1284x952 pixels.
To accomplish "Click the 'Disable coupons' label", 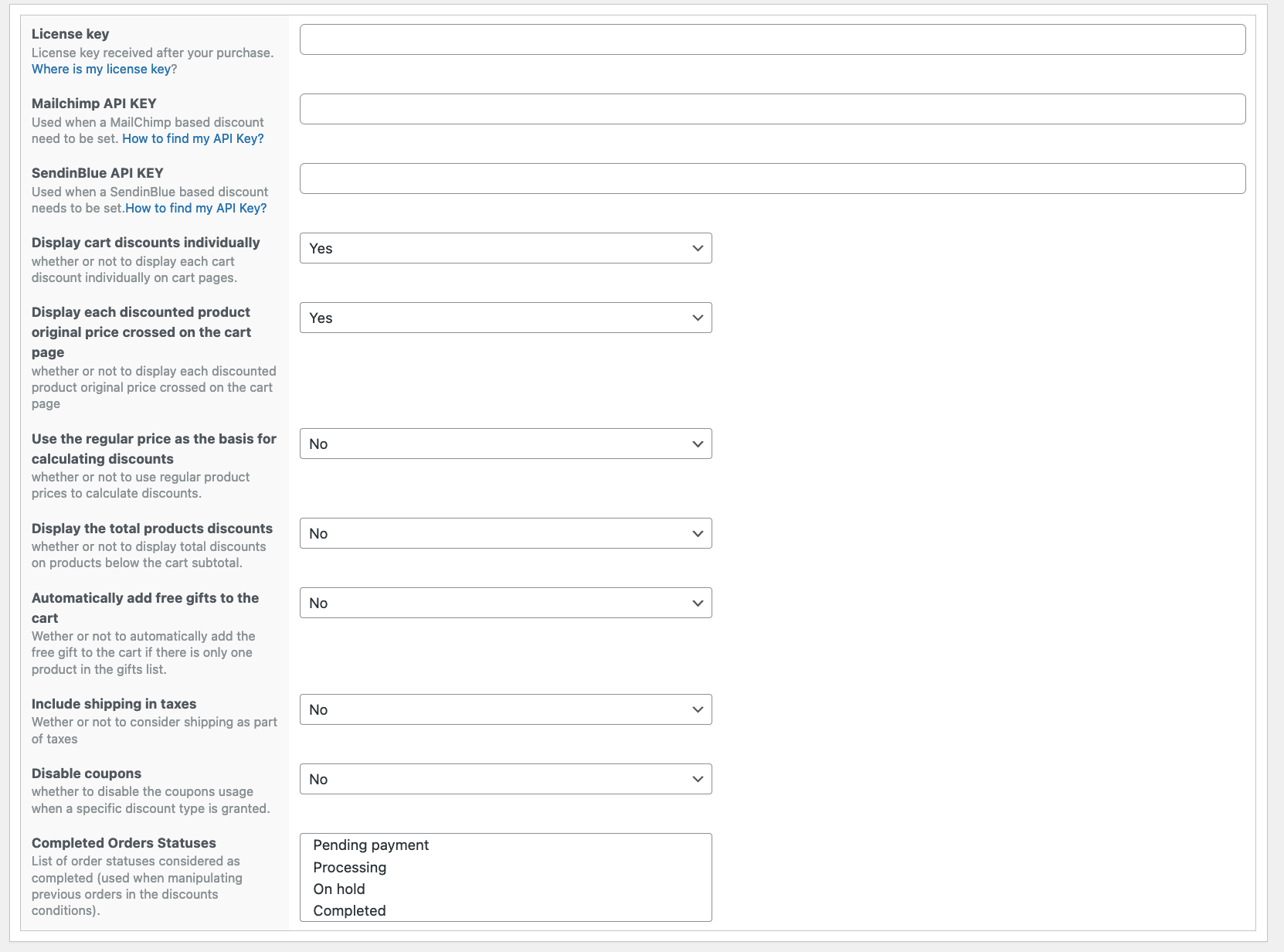I will coord(87,773).
